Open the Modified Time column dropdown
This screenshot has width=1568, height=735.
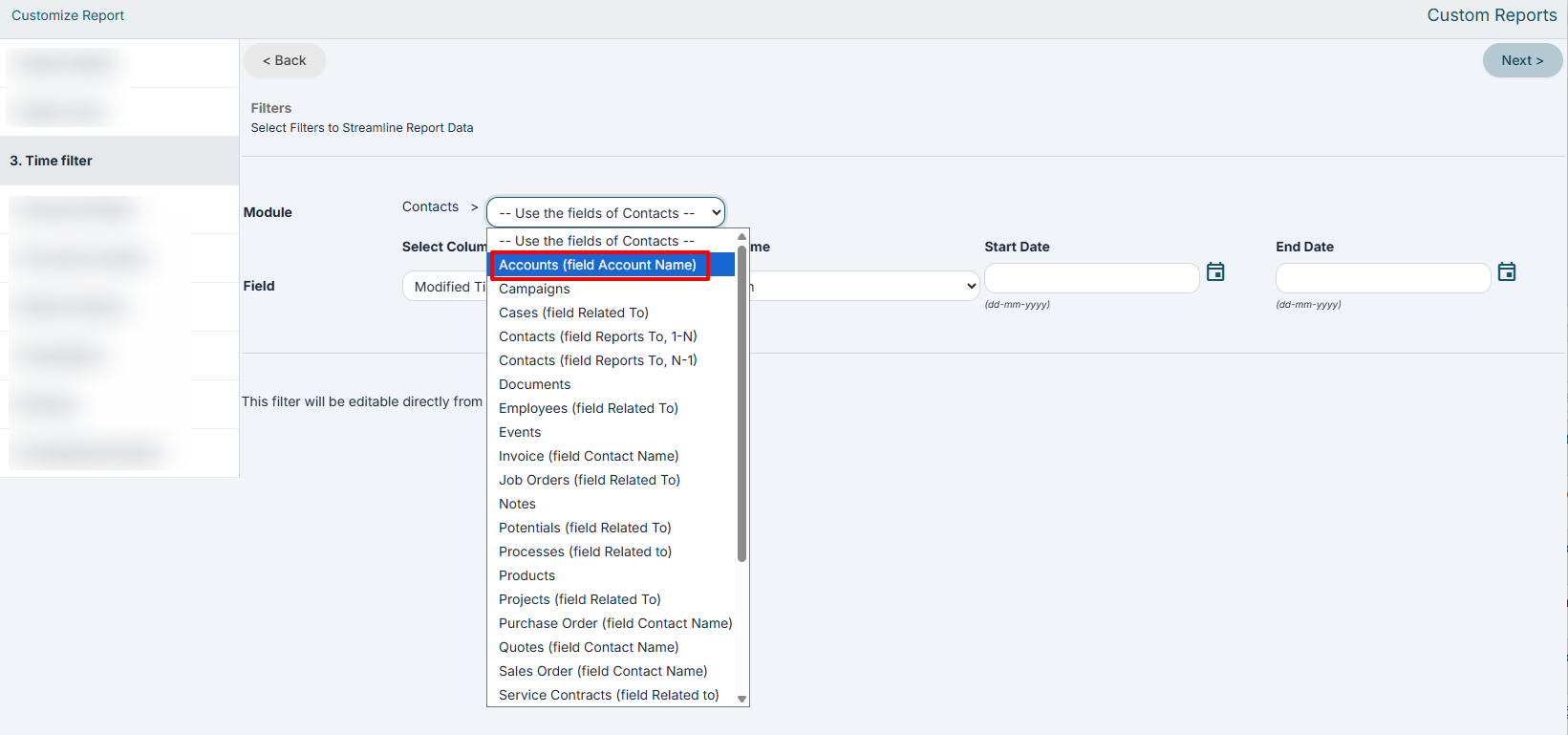(x=445, y=287)
